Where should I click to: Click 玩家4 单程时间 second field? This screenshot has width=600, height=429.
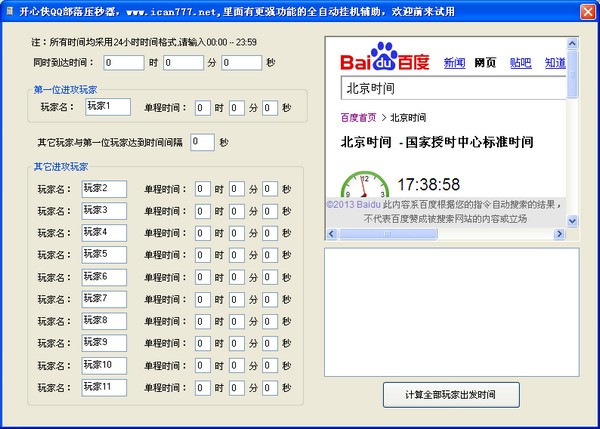click(x=270, y=233)
